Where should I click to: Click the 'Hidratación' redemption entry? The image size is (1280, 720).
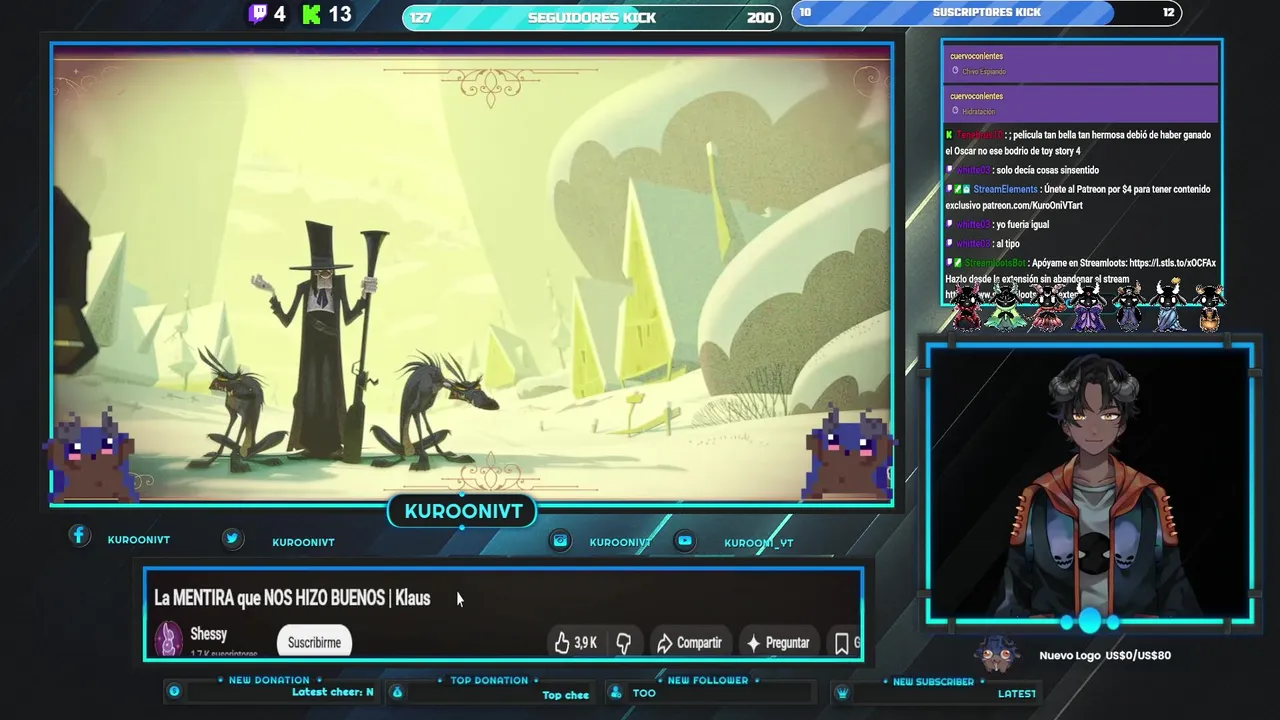[1080, 104]
